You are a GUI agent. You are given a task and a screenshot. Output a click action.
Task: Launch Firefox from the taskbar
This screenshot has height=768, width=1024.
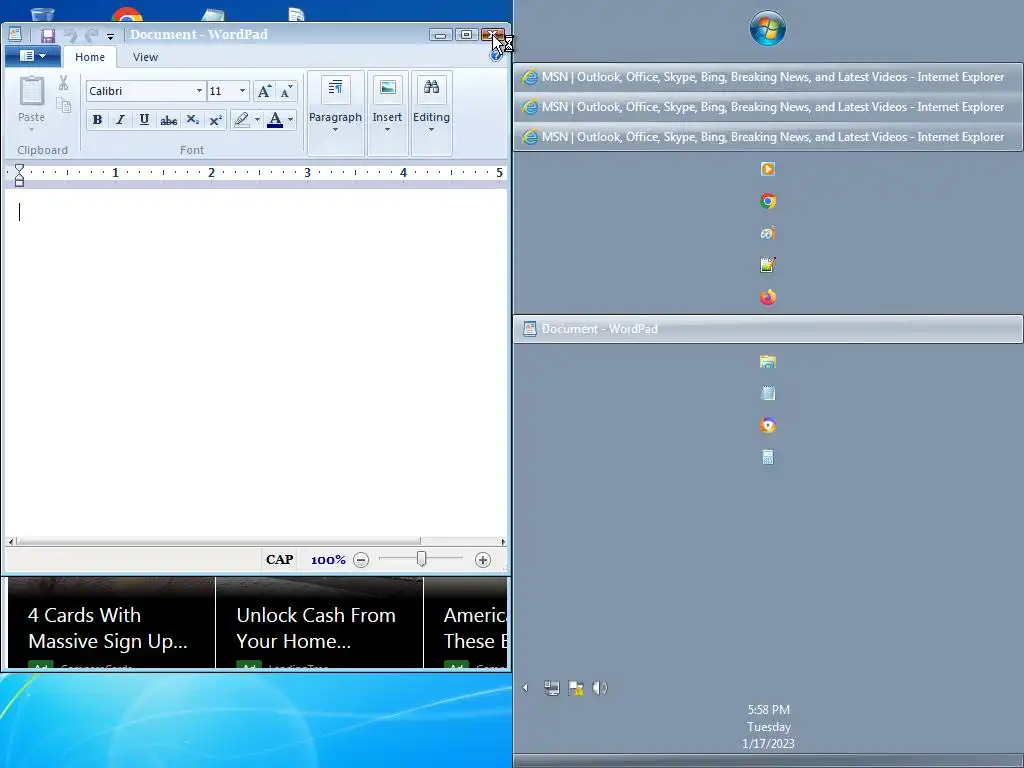click(768, 297)
